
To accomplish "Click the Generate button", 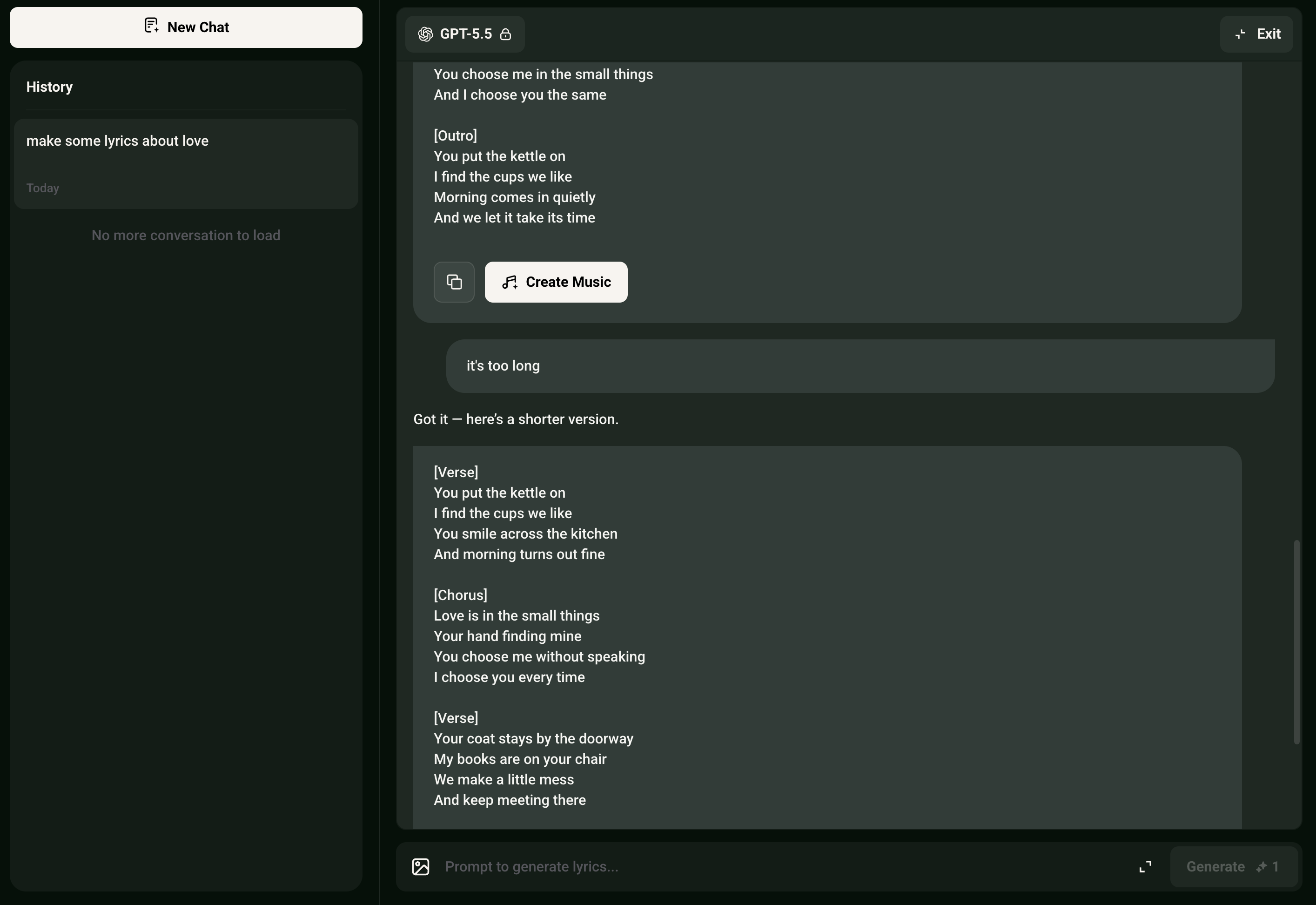I will pos(1234,866).
